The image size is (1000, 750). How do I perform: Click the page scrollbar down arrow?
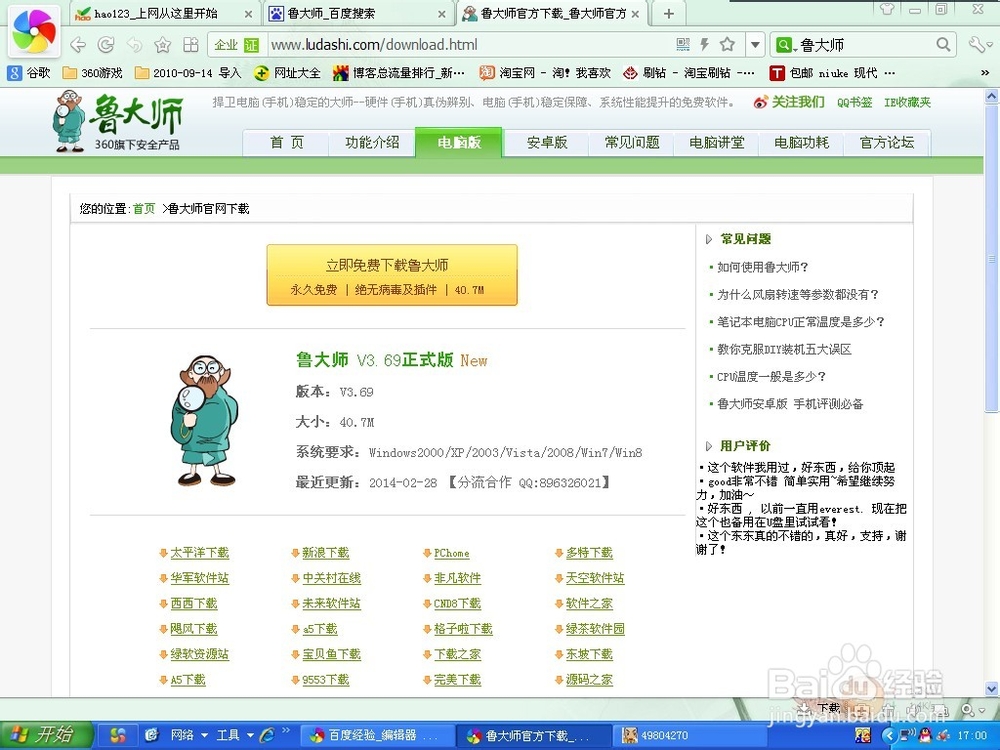pos(992,689)
